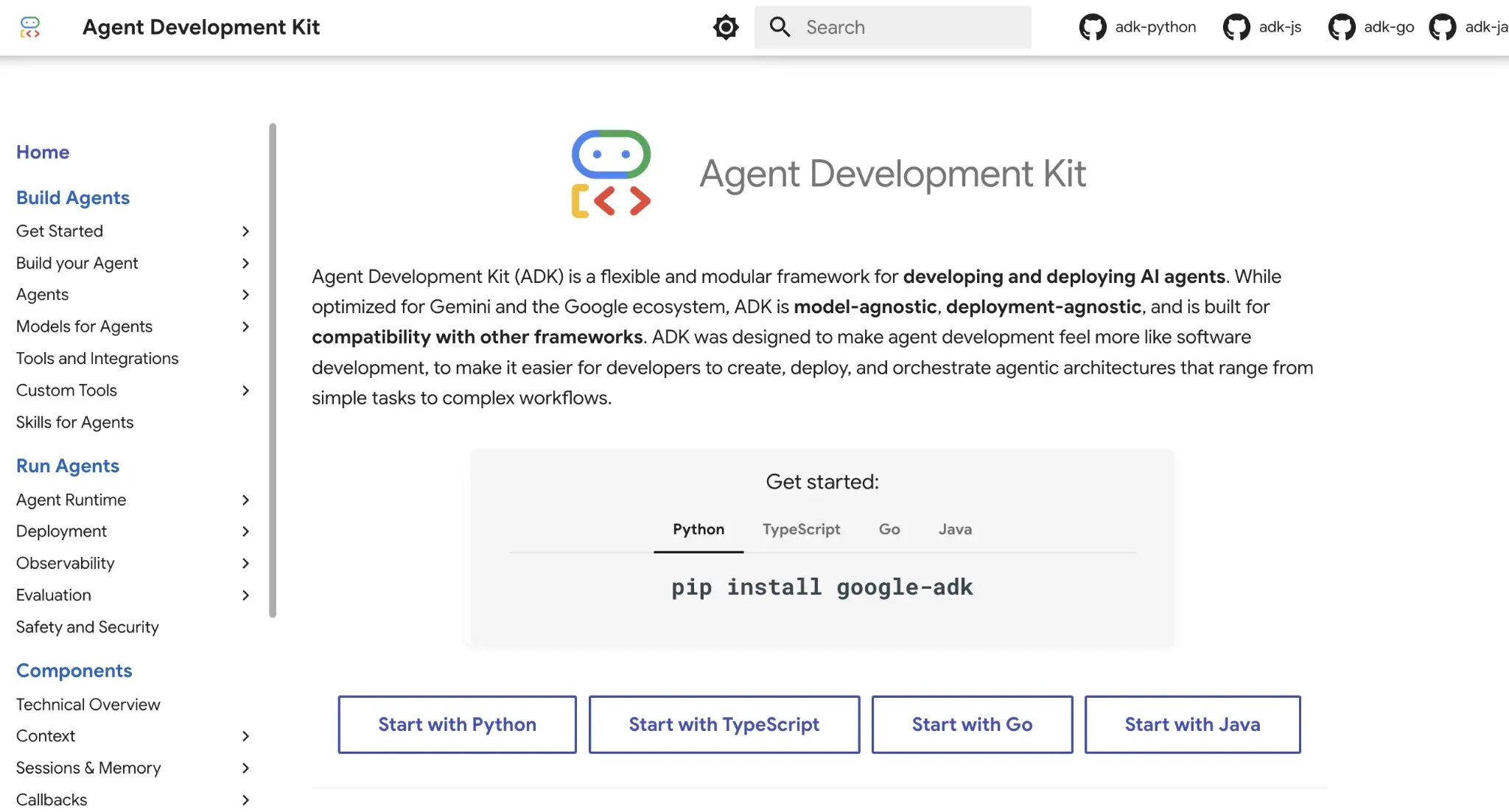
Task: Open the adk-java GitHub repository icon
Action: [1442, 27]
